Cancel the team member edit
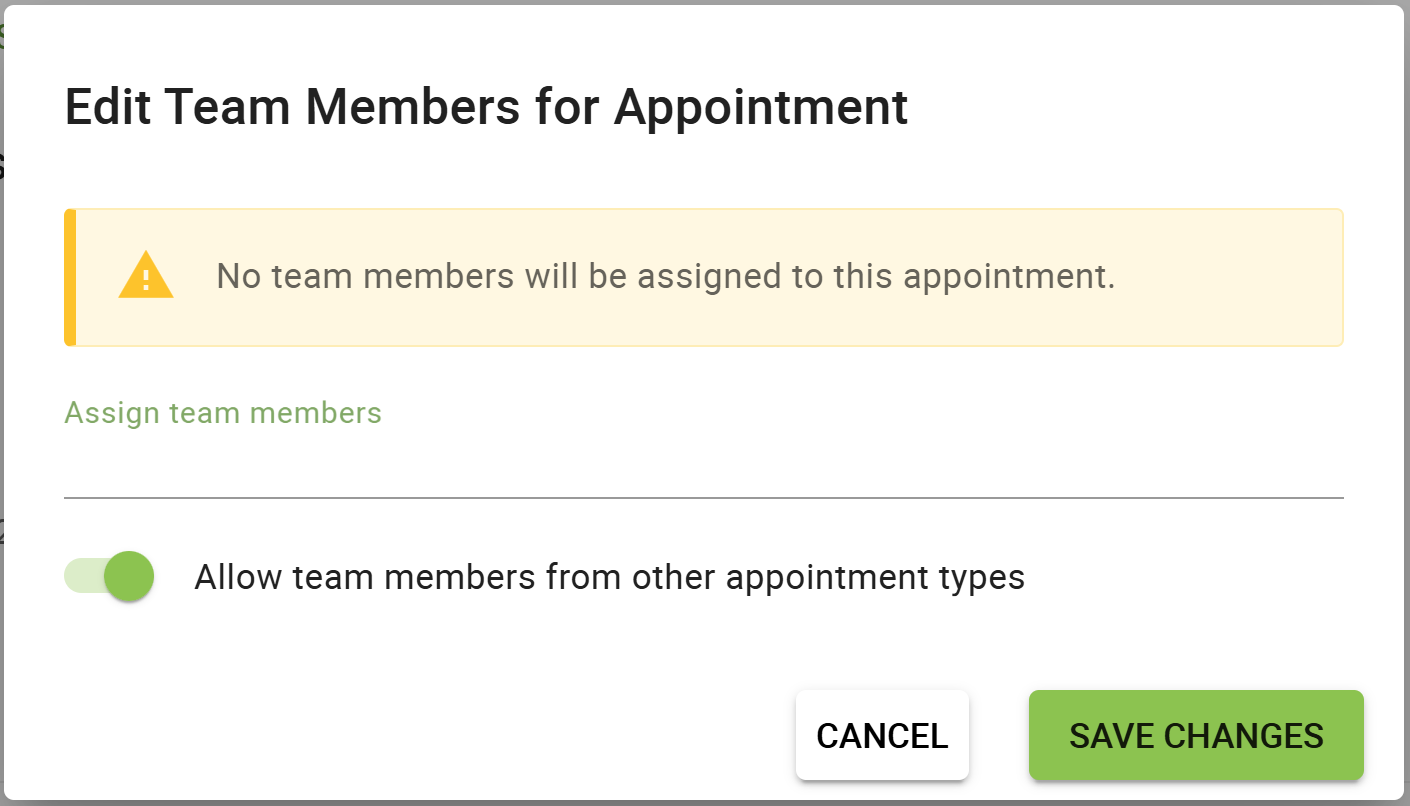Screen dimensions: 1410x806 pyautogui.click(x=881, y=735)
